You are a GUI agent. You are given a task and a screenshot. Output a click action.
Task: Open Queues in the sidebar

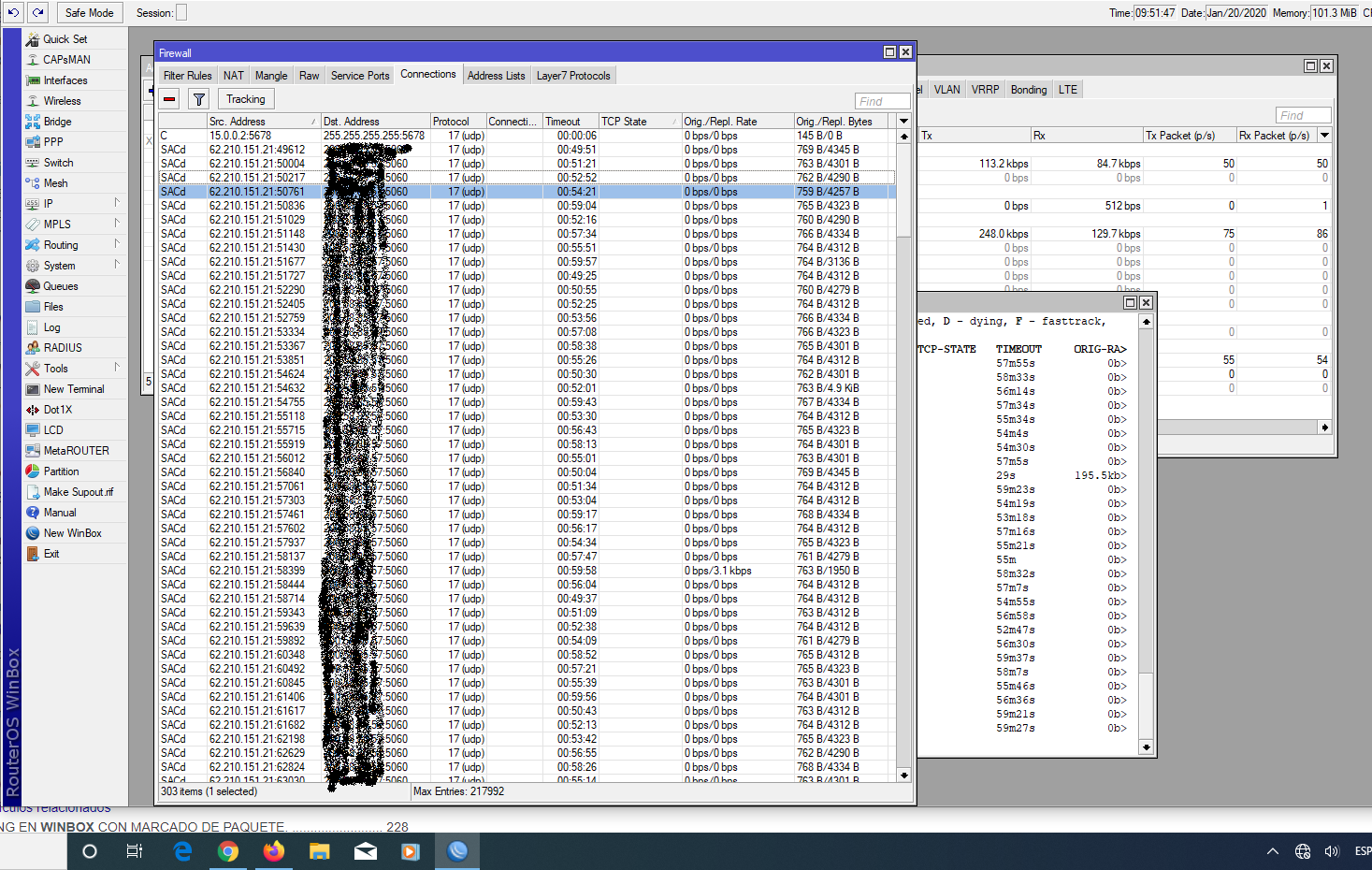point(60,286)
